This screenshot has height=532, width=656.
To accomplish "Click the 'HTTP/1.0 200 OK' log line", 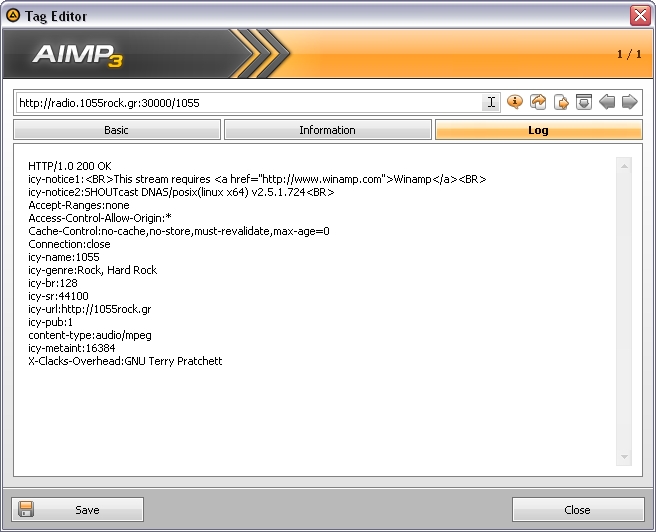I will [x=70, y=166].
